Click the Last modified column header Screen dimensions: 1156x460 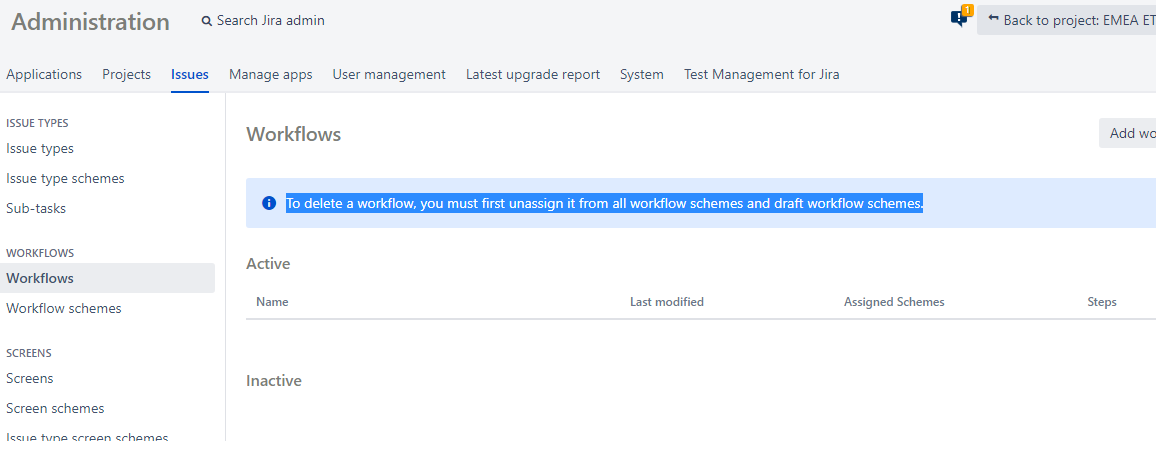[x=666, y=302]
